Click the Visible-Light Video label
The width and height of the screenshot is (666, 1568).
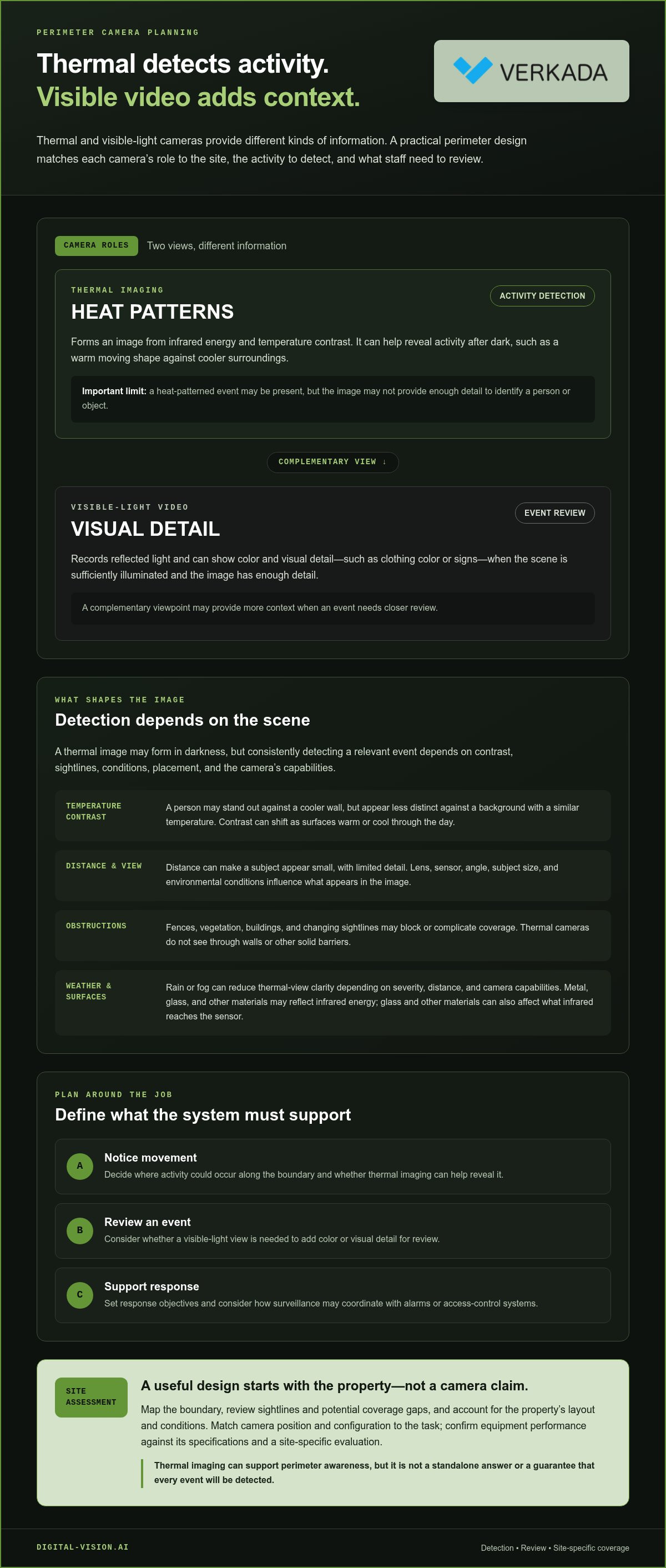click(129, 507)
